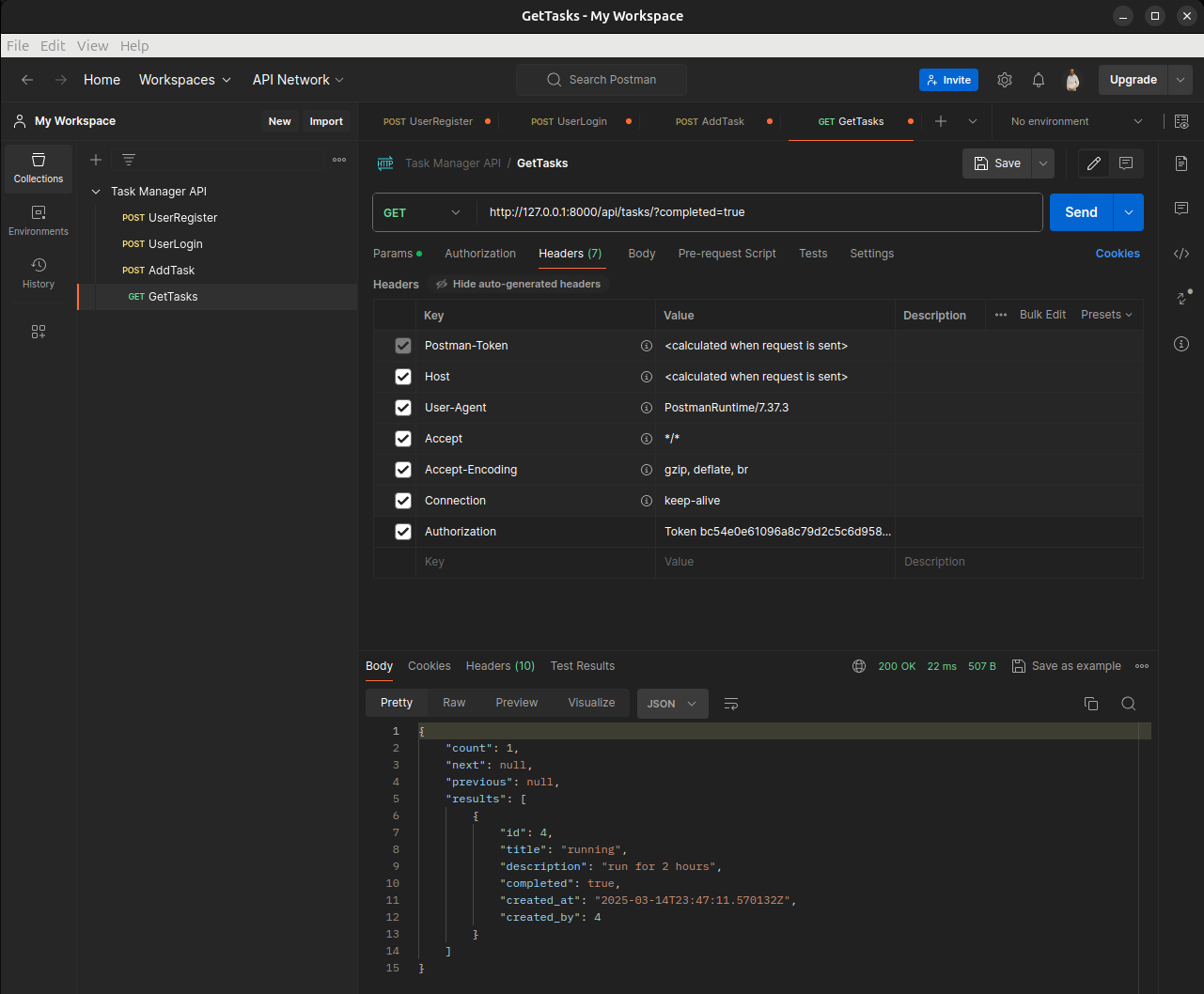Go forward with the right arrow icon

61,80
